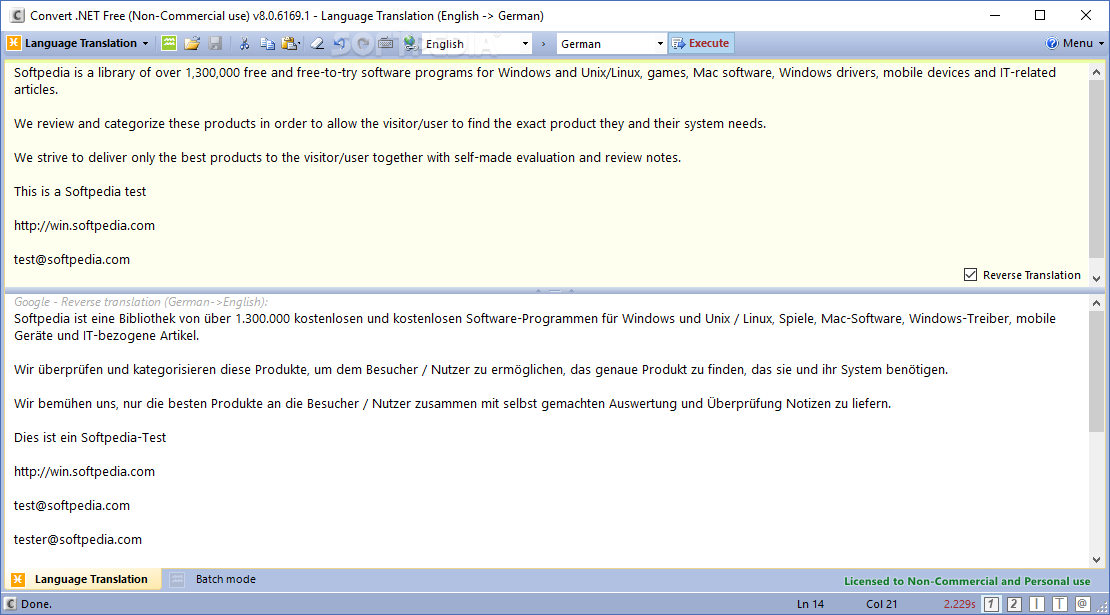Click the 'Done.' status message

click(36, 604)
